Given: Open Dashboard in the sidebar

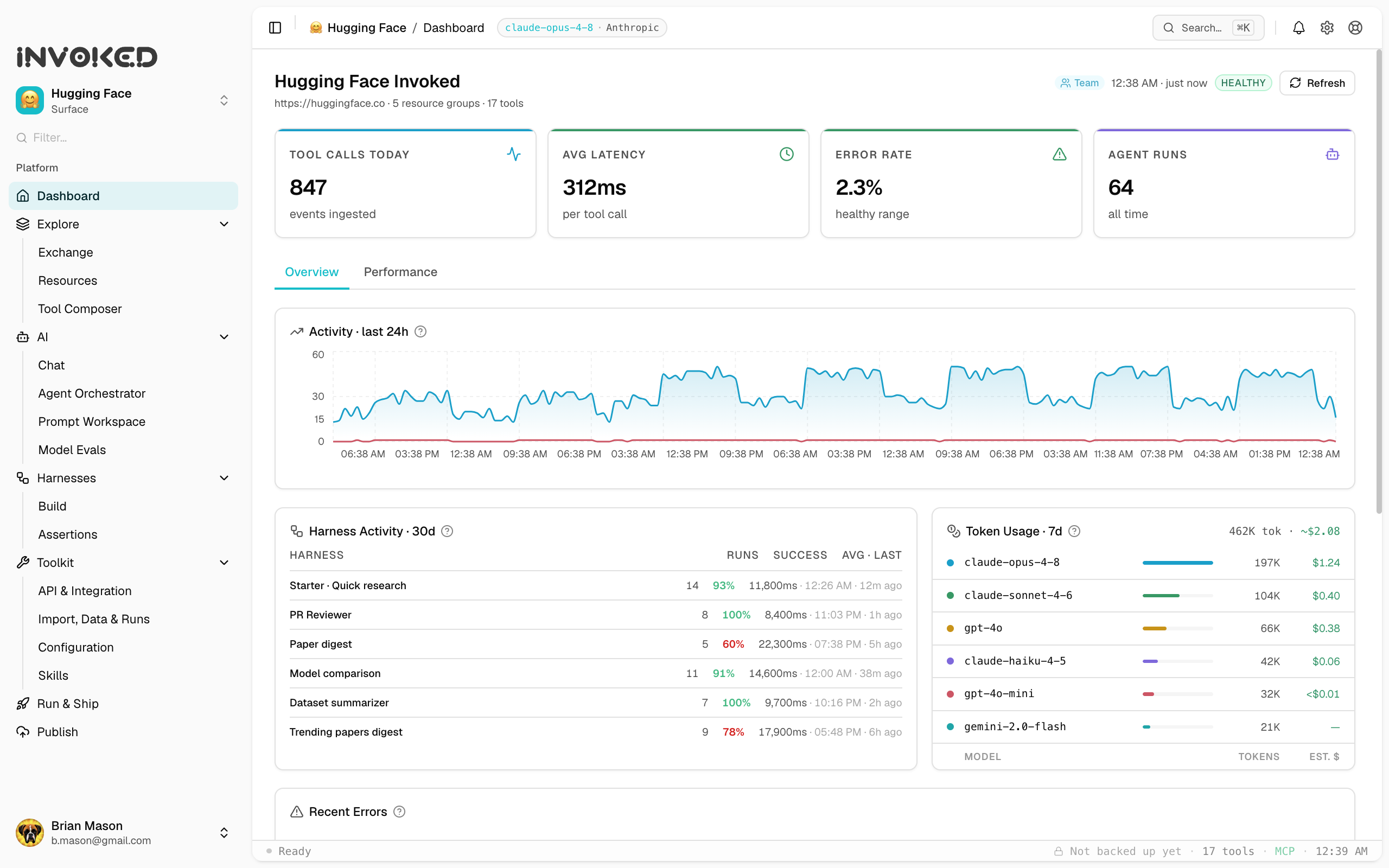Looking at the screenshot, I should tap(123, 196).
